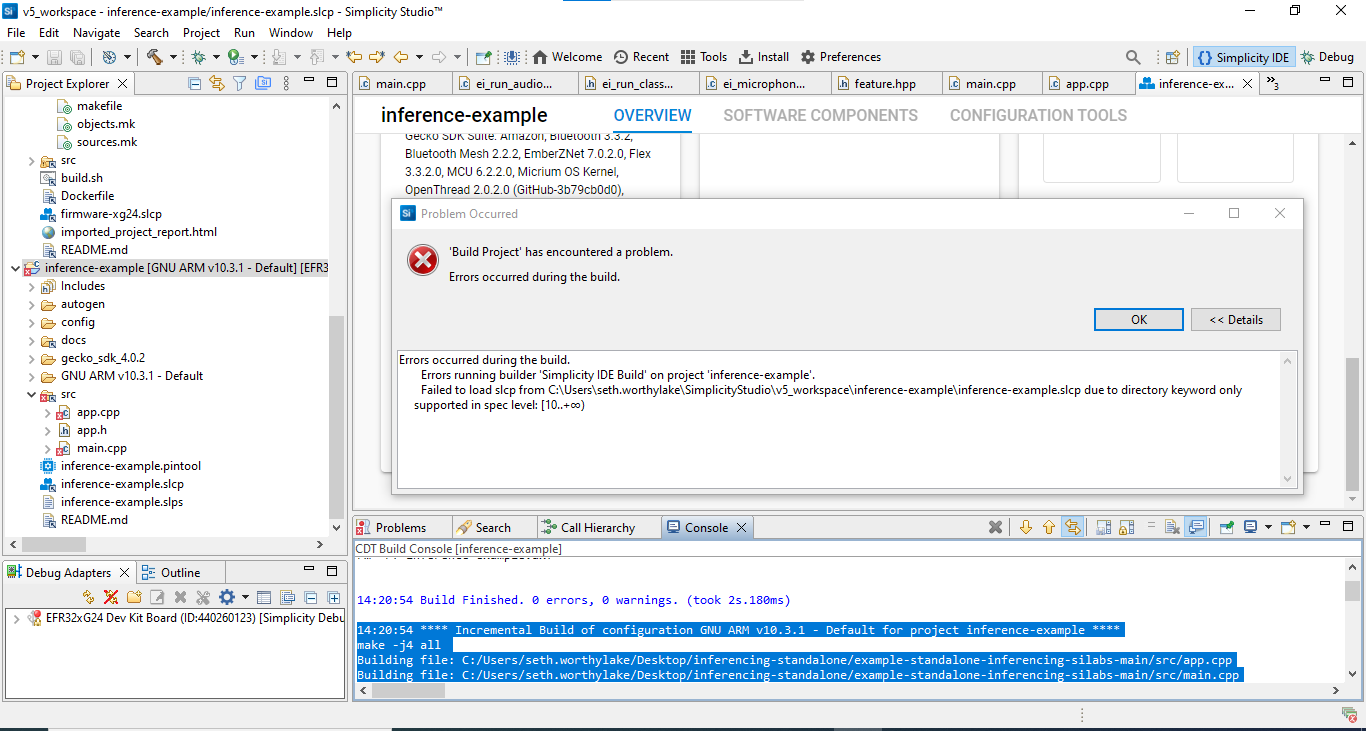The height and width of the screenshot is (731, 1366).
Task: Click the Build hammer icon
Action: pyautogui.click(x=155, y=57)
